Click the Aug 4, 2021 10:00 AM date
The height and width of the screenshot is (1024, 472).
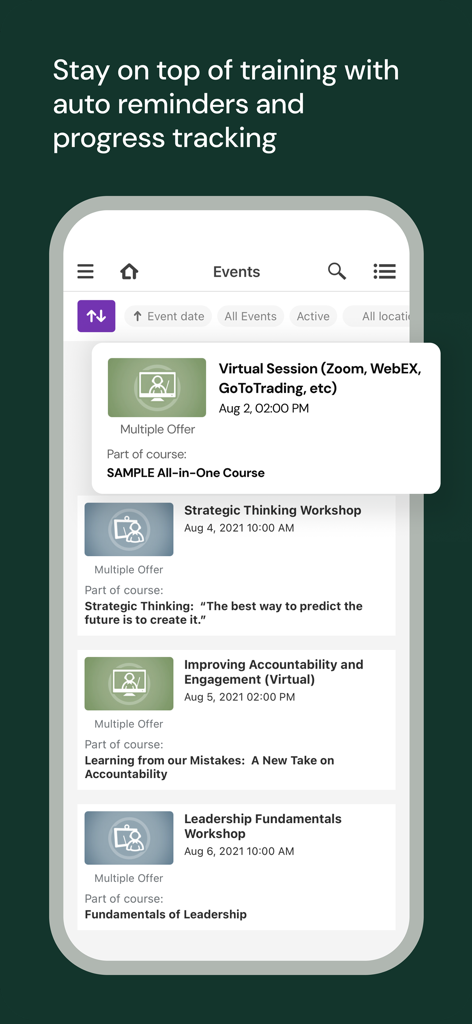tap(239, 528)
